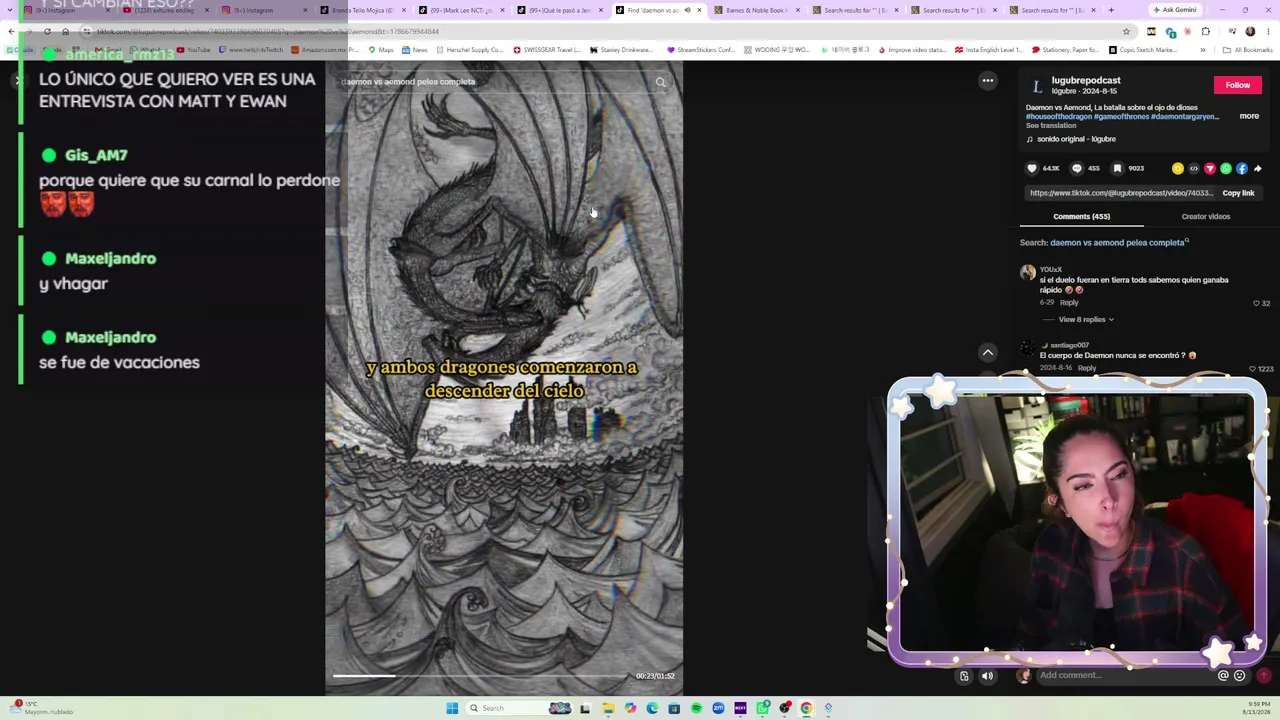Insert a mention with the @ icon

coord(1223,676)
